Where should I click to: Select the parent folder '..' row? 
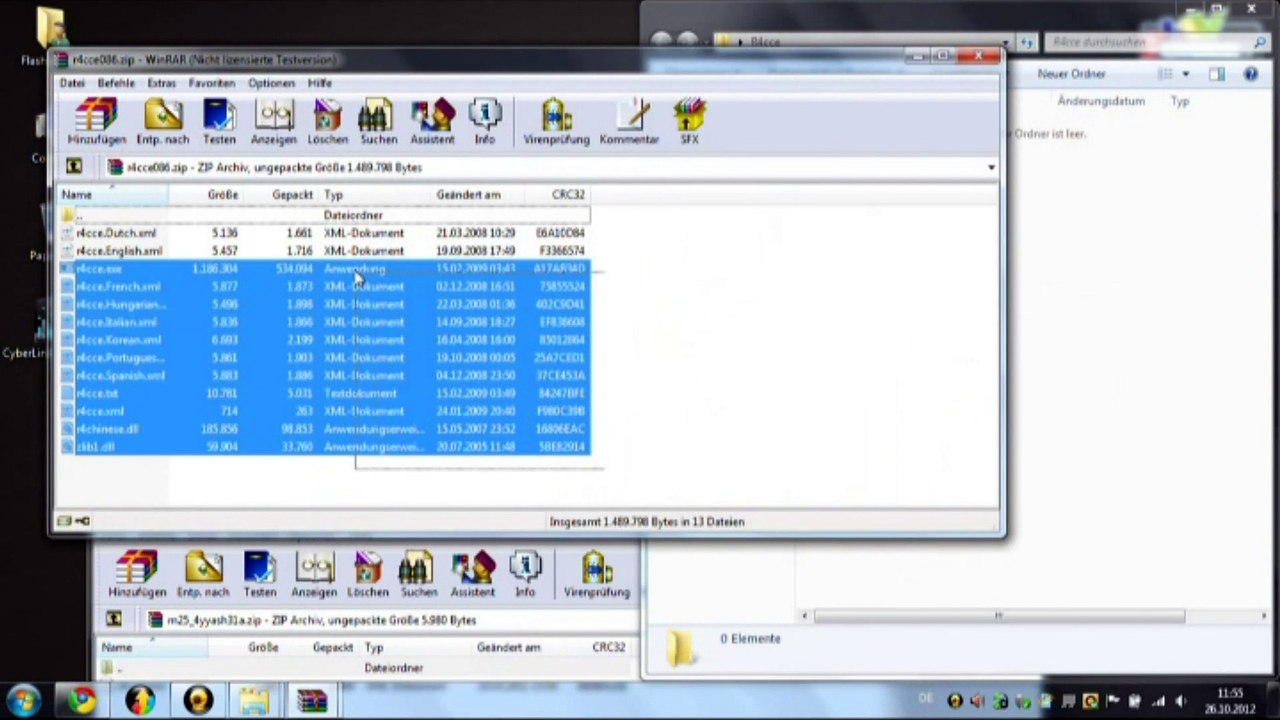pos(325,215)
